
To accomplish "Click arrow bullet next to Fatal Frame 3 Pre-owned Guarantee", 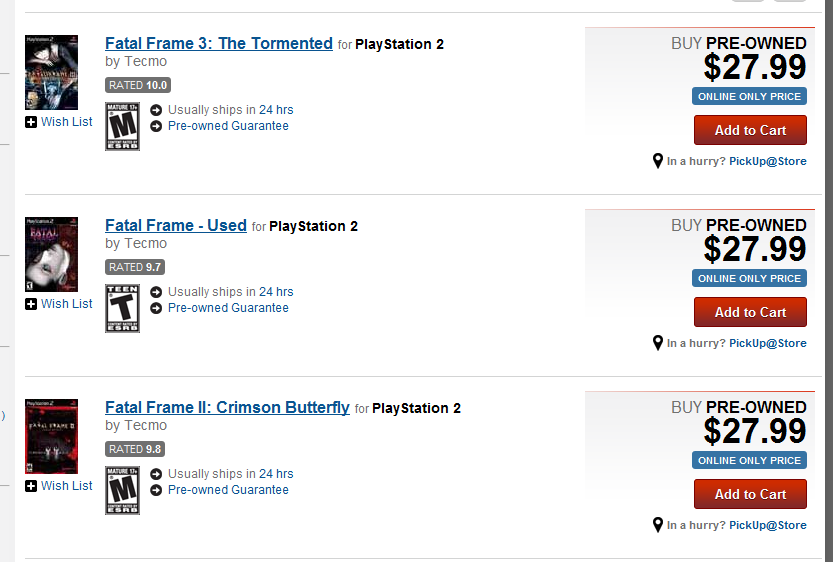I will pos(156,126).
